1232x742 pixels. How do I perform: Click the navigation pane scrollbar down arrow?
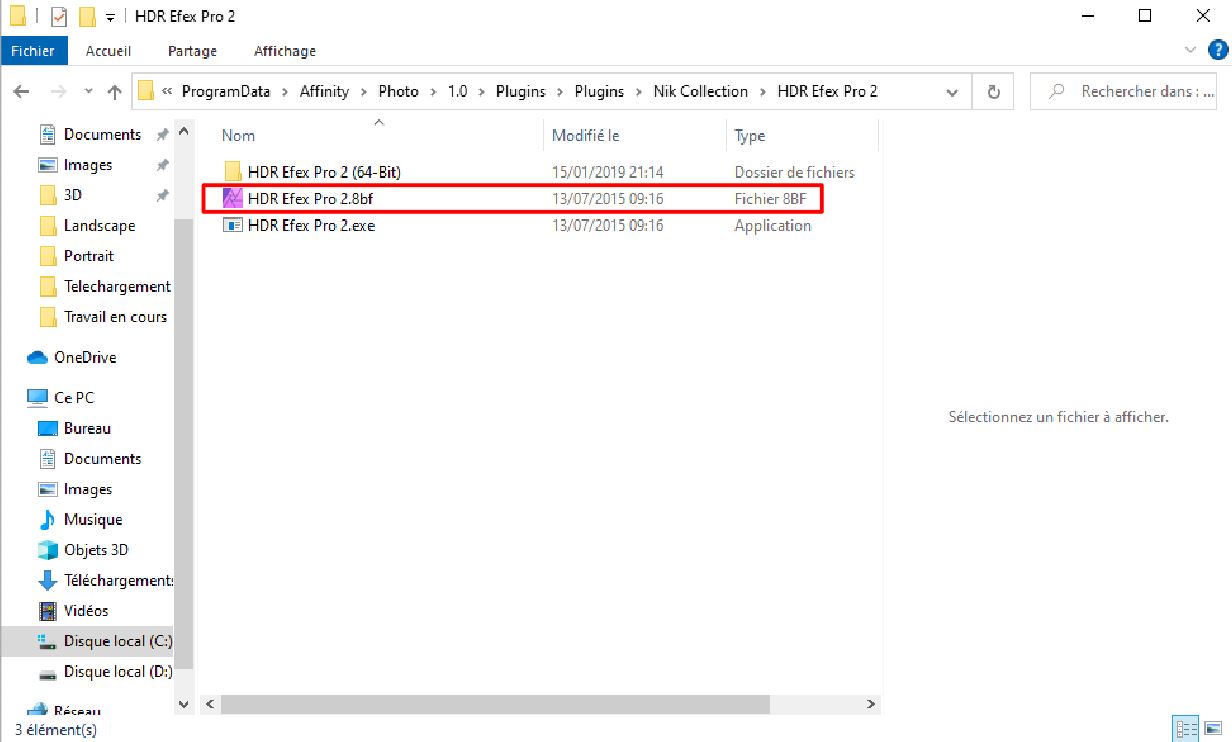pos(183,704)
